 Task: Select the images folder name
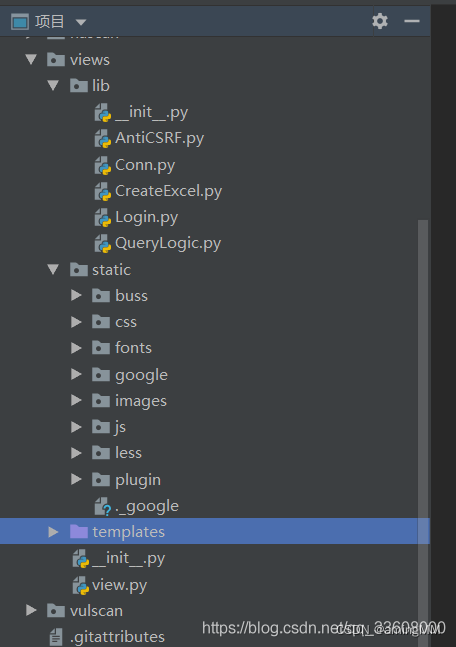click(141, 401)
